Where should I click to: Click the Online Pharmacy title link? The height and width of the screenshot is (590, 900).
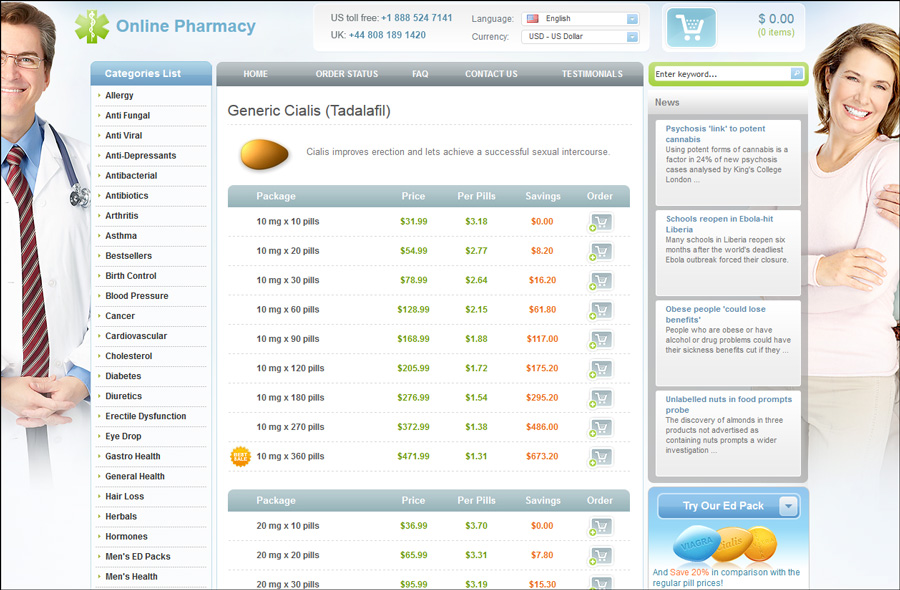[186, 26]
